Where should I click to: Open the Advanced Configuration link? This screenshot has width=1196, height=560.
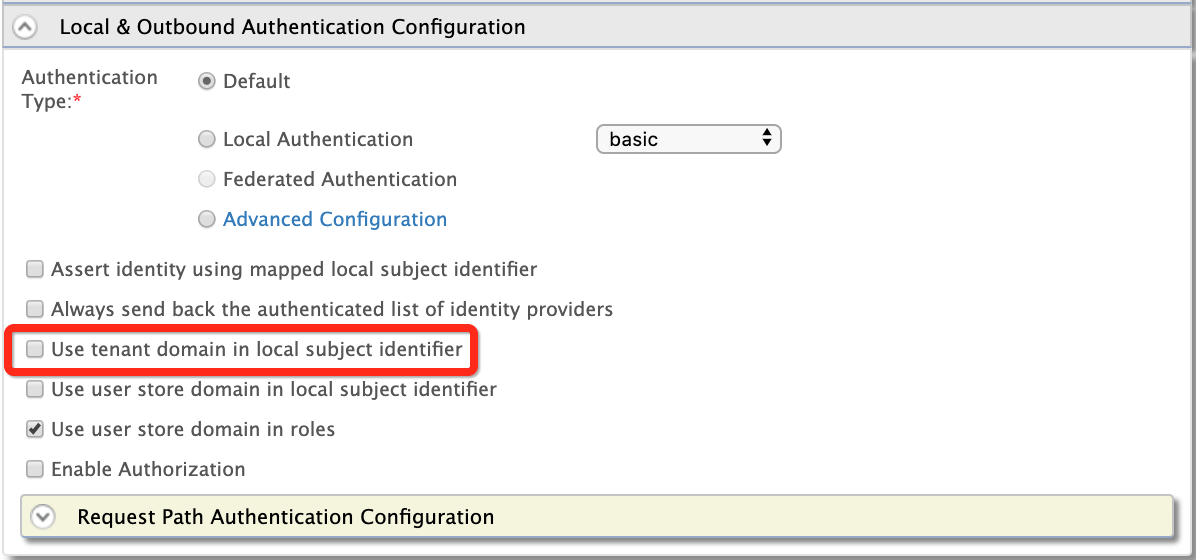click(335, 220)
